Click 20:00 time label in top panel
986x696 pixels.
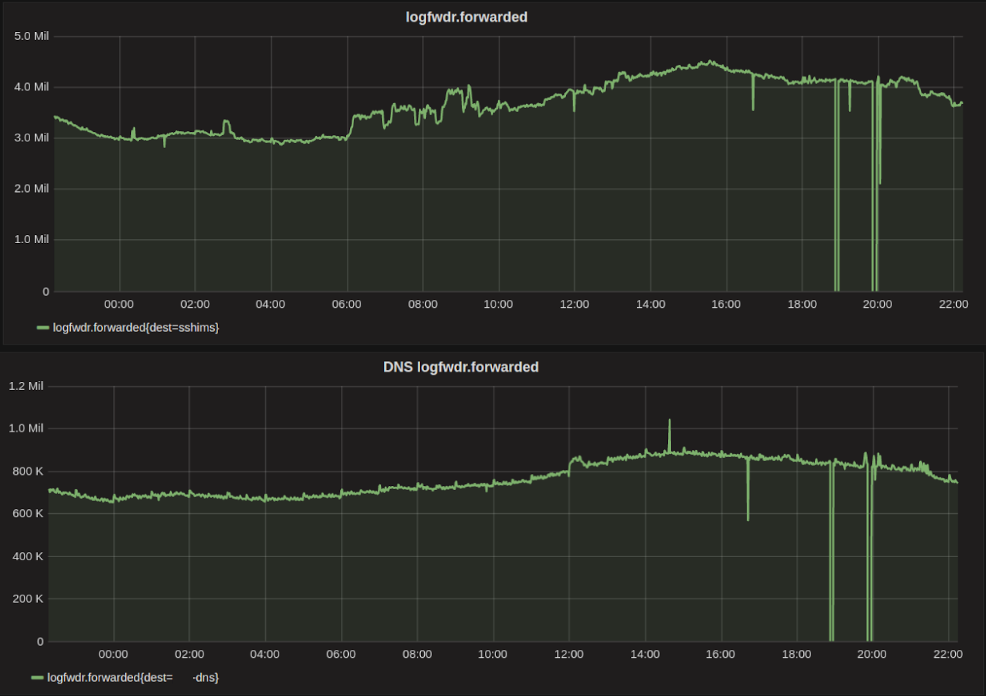(877, 304)
